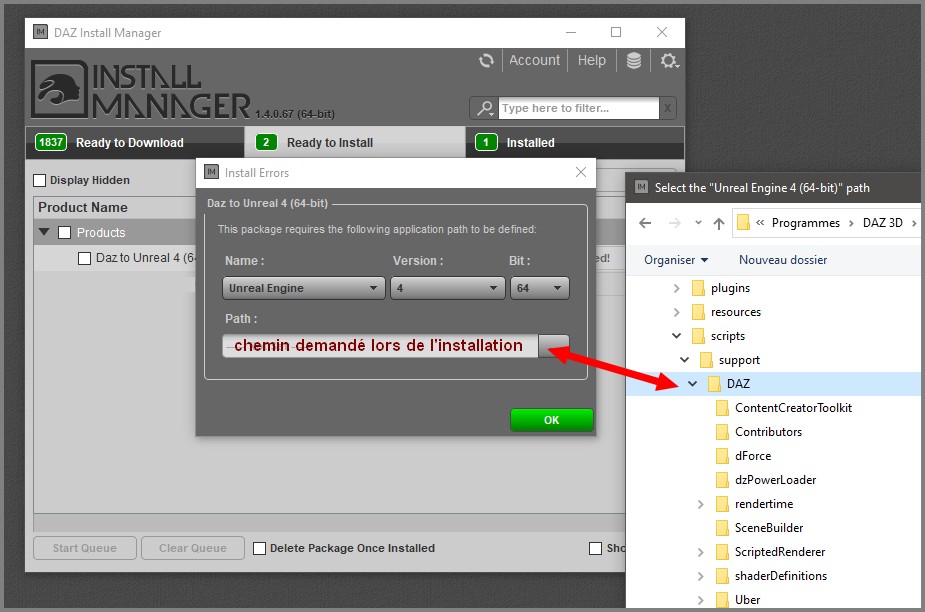Open the Account menu
925x612 pixels.
534,60
